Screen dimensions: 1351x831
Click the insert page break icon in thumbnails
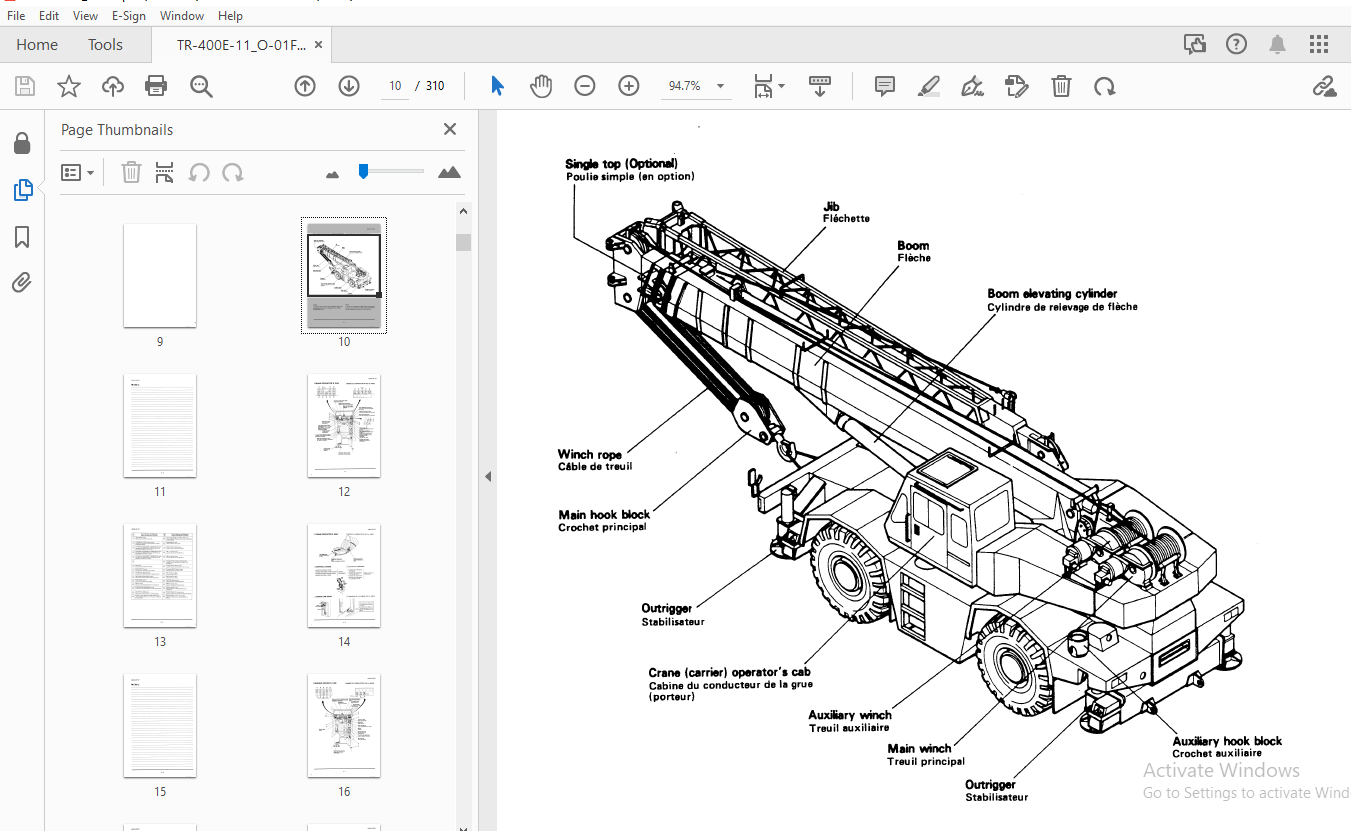pos(165,172)
